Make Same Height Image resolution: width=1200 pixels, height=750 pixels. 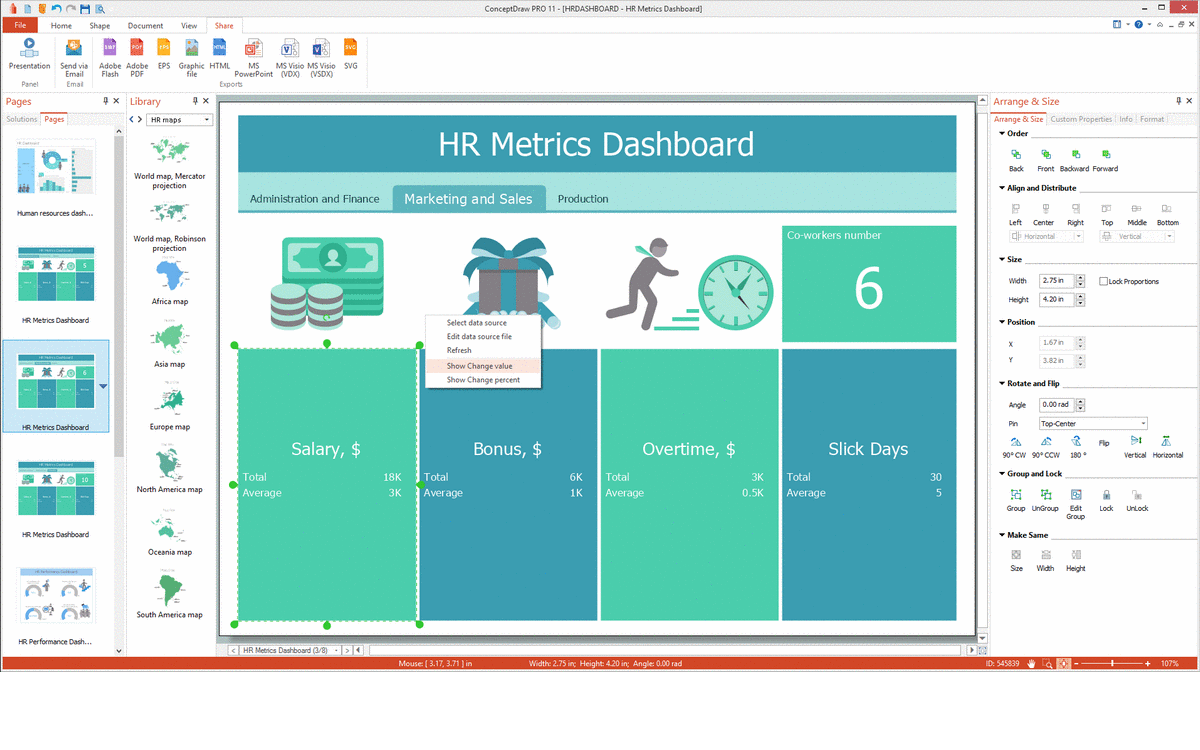1075,560
